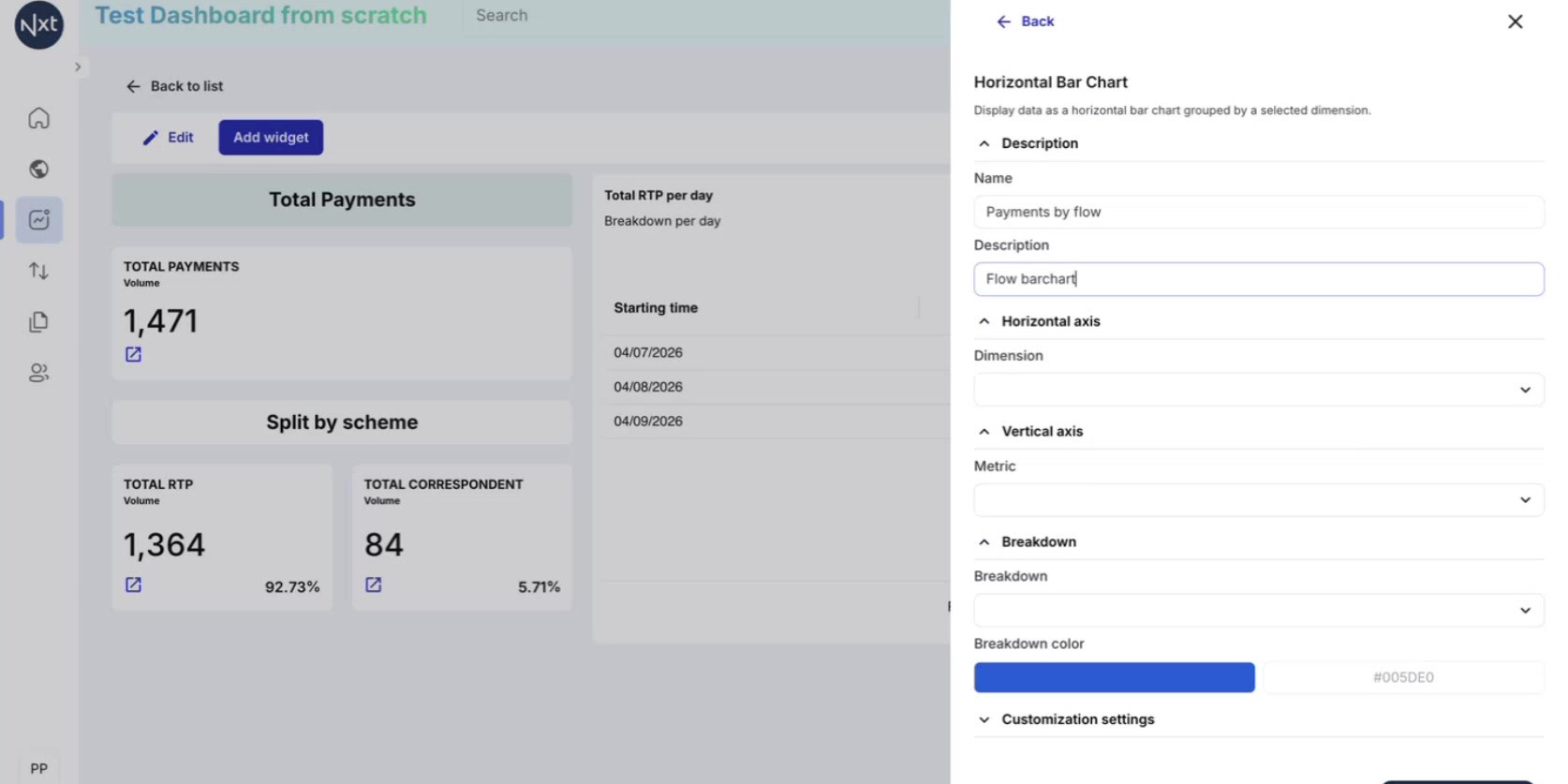Open Total Payments external link icon
This screenshot has width=1568, height=784.
pos(133,354)
